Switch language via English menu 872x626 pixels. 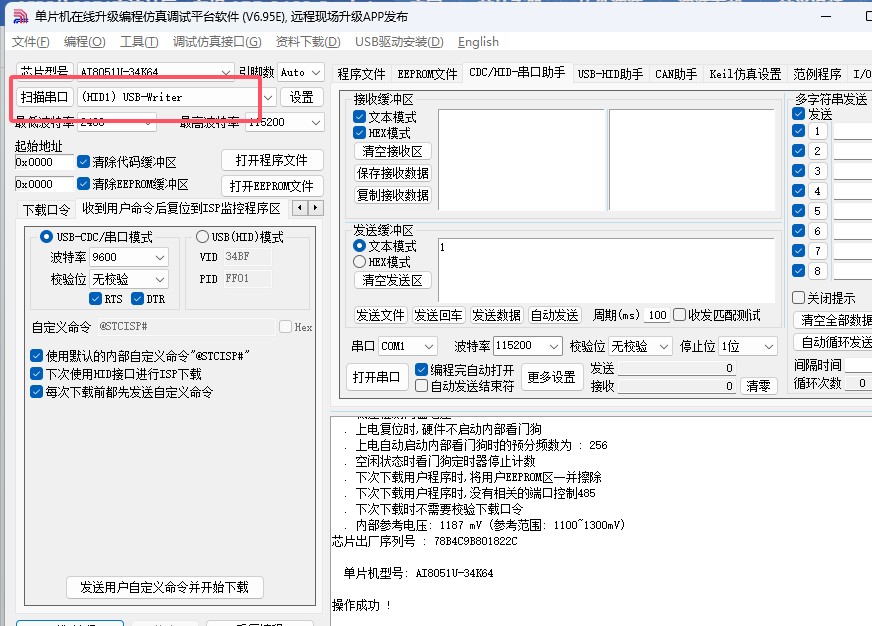pos(478,42)
